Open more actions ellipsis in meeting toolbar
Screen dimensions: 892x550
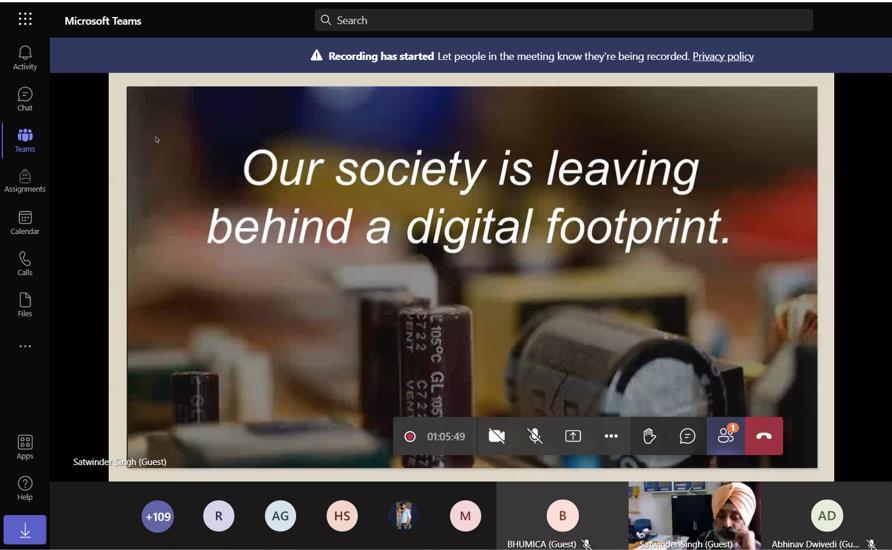pos(611,436)
